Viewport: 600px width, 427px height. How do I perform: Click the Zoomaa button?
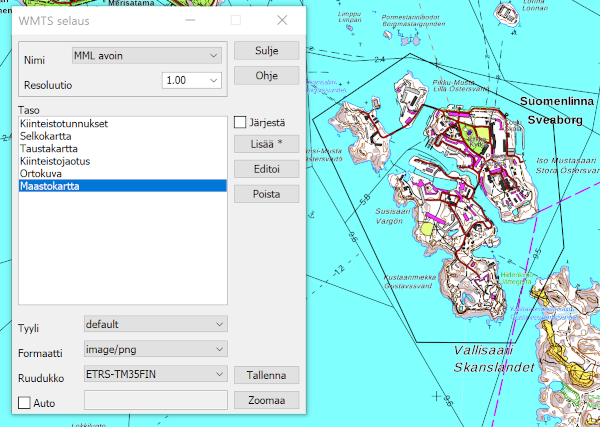click(266, 400)
